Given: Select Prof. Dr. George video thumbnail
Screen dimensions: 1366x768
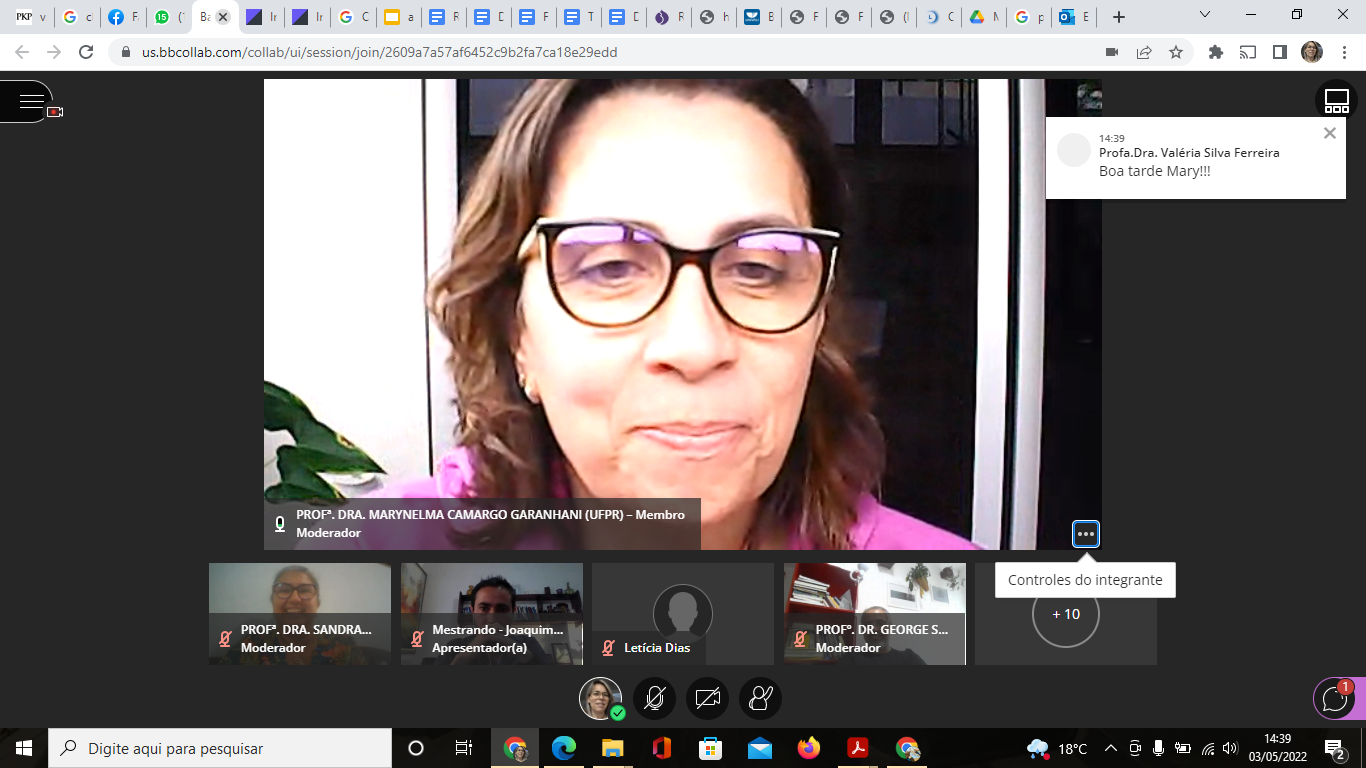Looking at the screenshot, I should coord(875,614).
